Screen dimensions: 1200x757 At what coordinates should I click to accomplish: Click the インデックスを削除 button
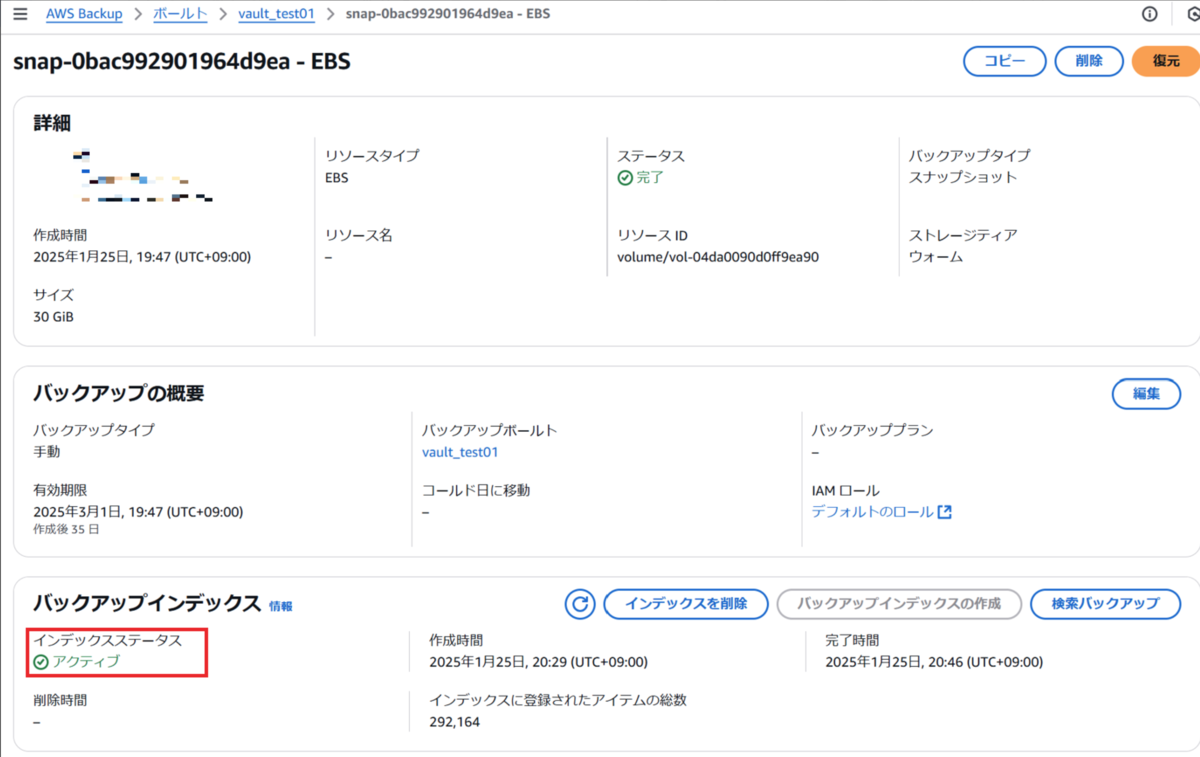(686, 604)
